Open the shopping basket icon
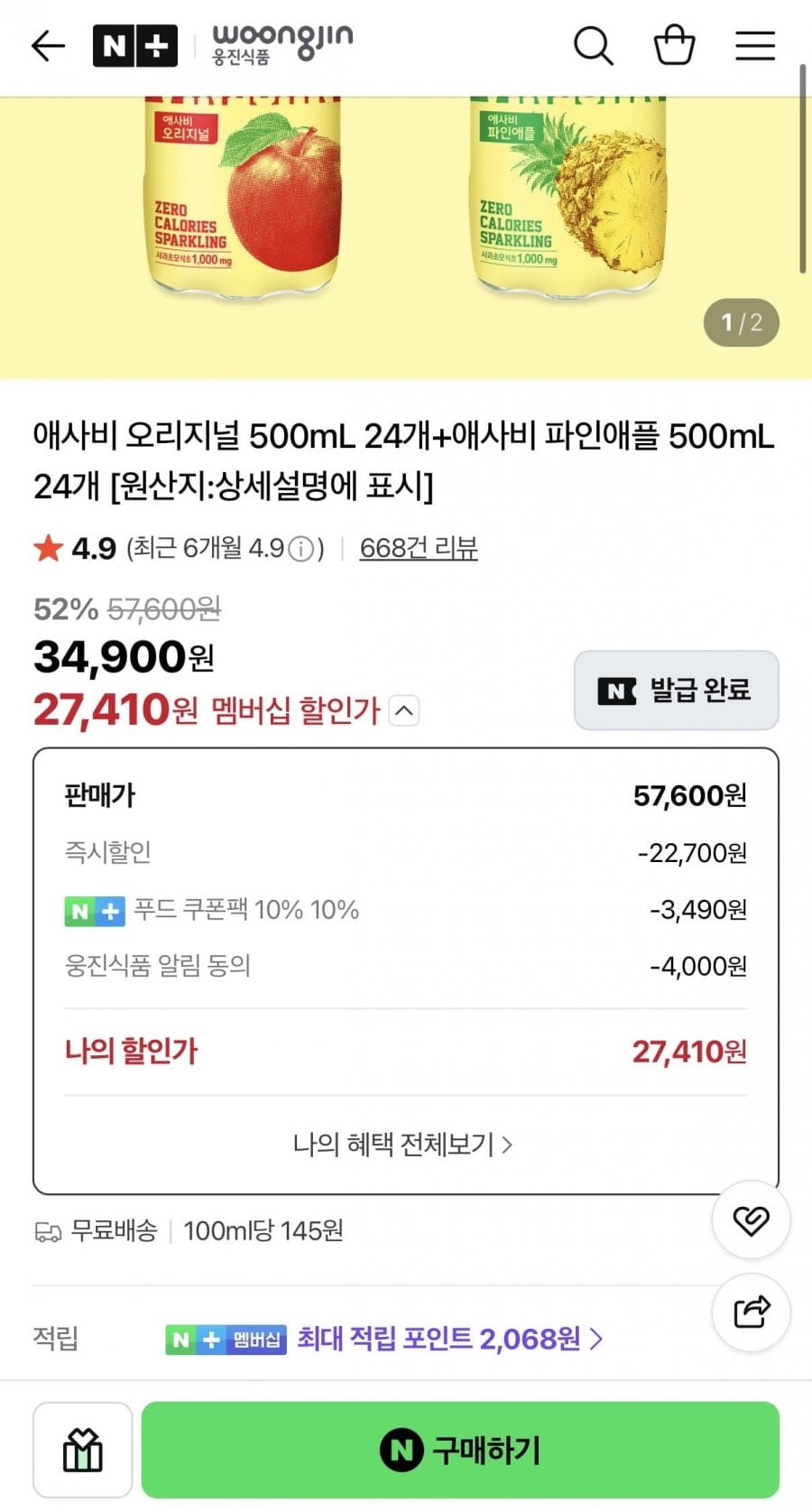The width and height of the screenshot is (812, 1512). [674, 45]
